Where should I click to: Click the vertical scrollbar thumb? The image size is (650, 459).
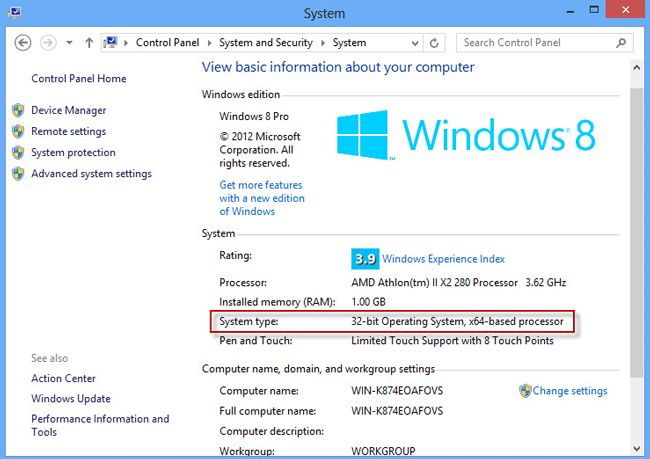click(x=637, y=232)
